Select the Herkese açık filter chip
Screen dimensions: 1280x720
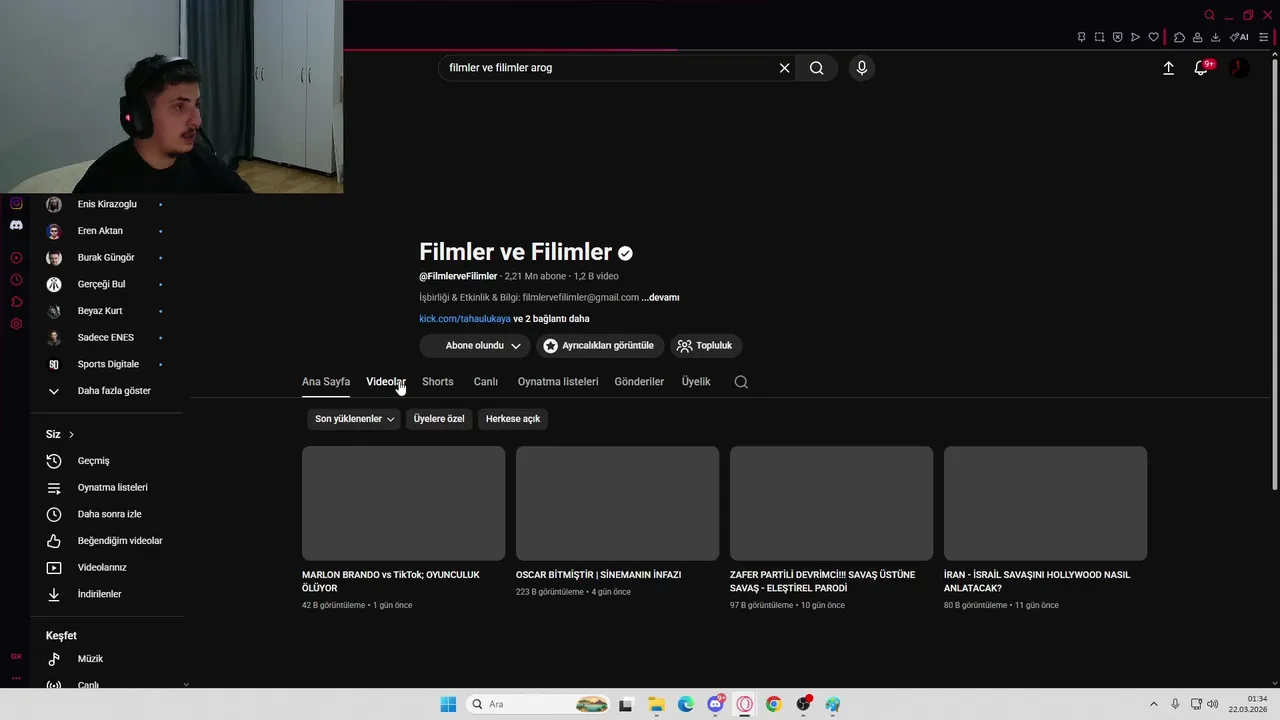513,419
